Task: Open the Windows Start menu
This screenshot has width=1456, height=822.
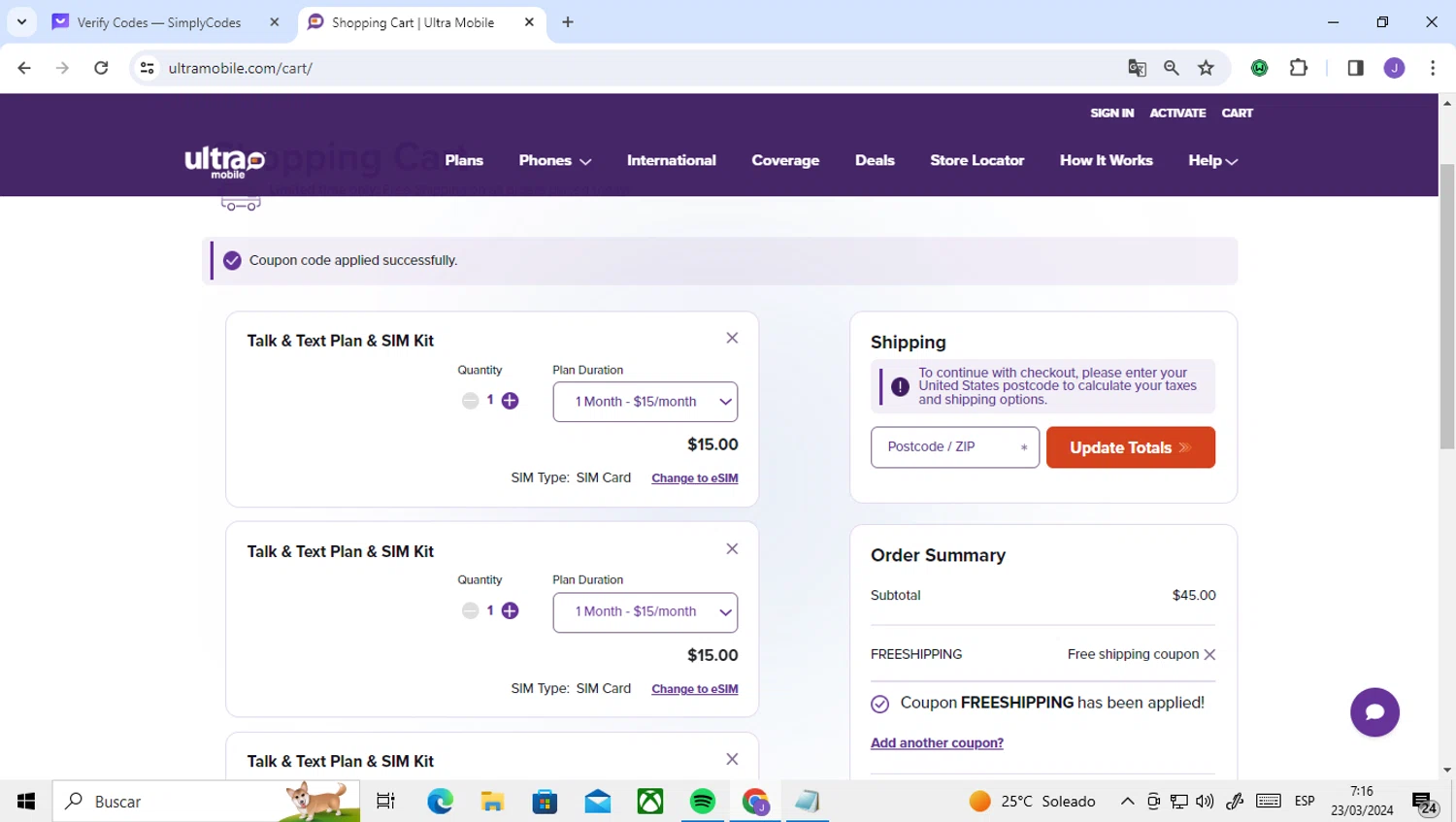Action: pos(26,802)
